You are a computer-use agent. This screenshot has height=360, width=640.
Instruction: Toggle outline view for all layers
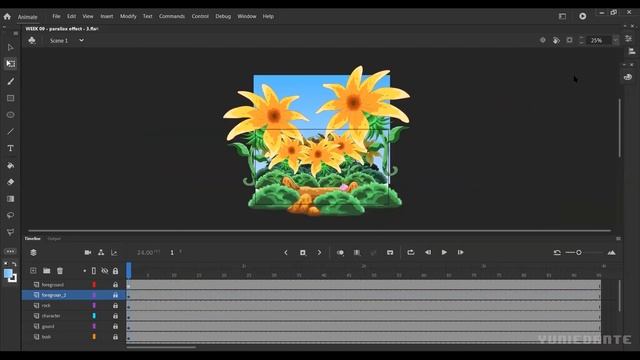[94, 271]
